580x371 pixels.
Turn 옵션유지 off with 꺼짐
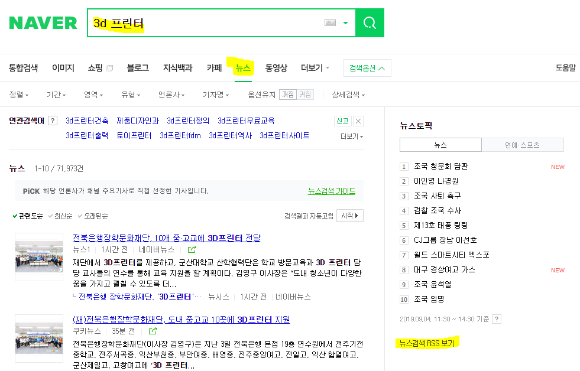305,95
